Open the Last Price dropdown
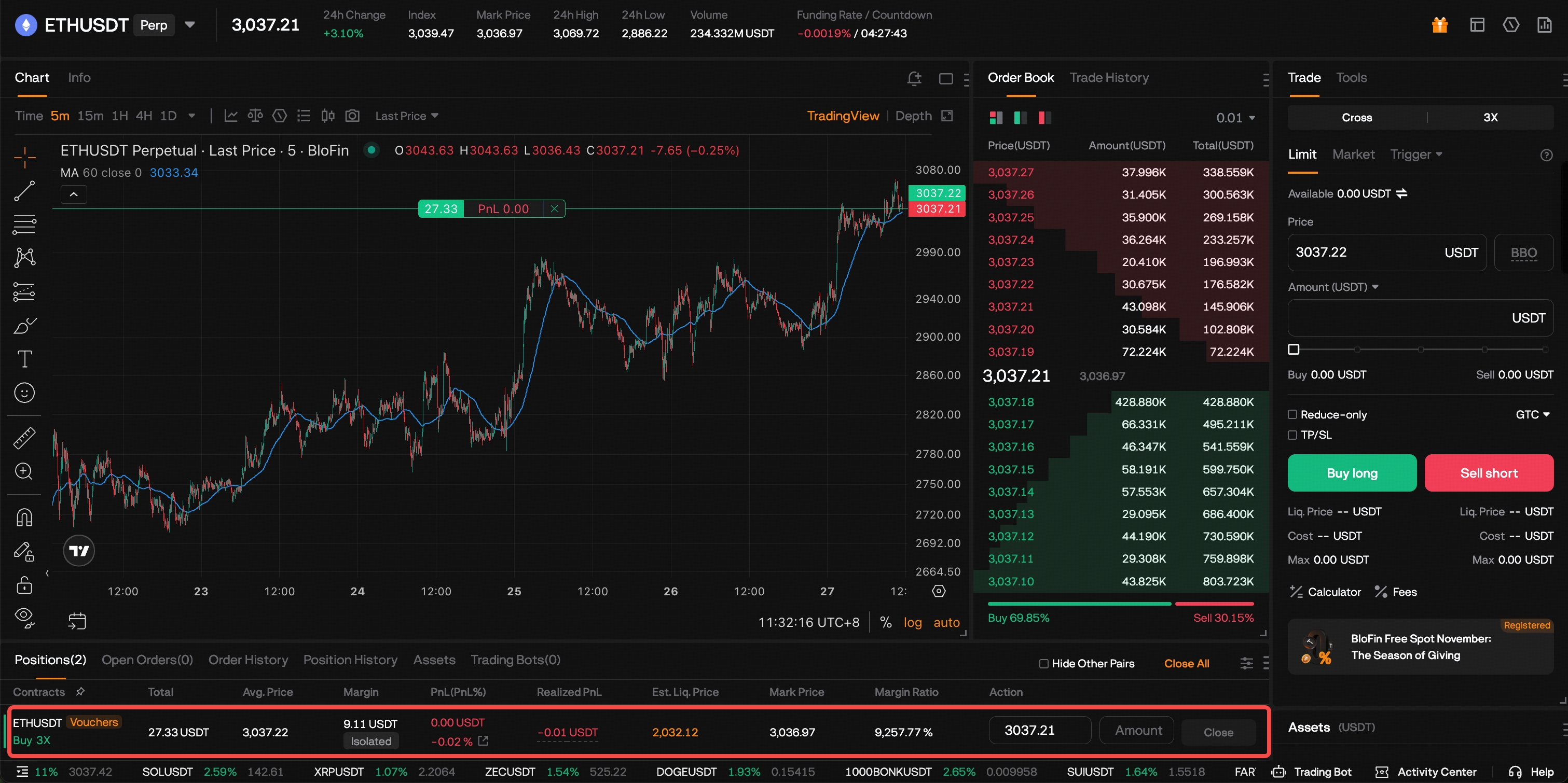The width and height of the screenshot is (1568, 783). coord(407,116)
